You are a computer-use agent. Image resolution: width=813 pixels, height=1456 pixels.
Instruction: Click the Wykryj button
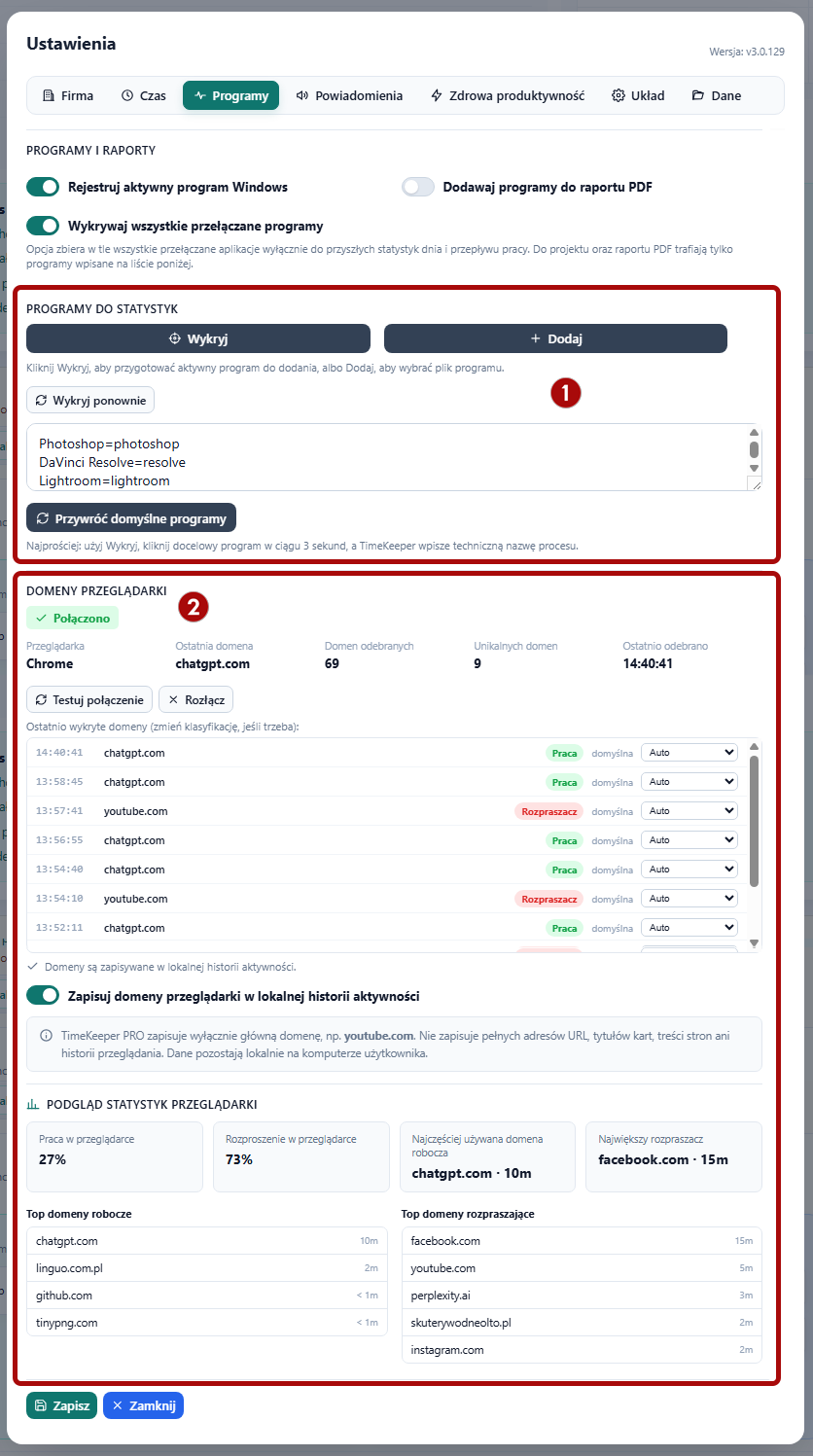[x=198, y=338]
